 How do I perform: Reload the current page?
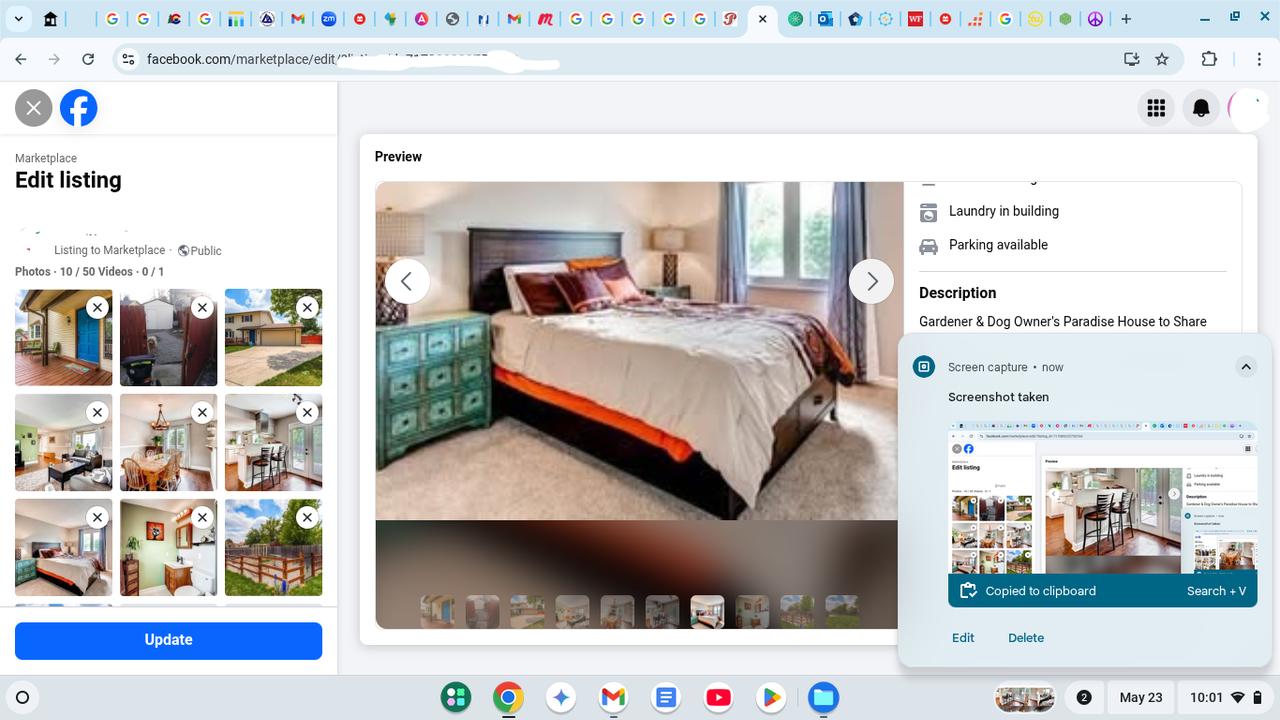[88, 59]
